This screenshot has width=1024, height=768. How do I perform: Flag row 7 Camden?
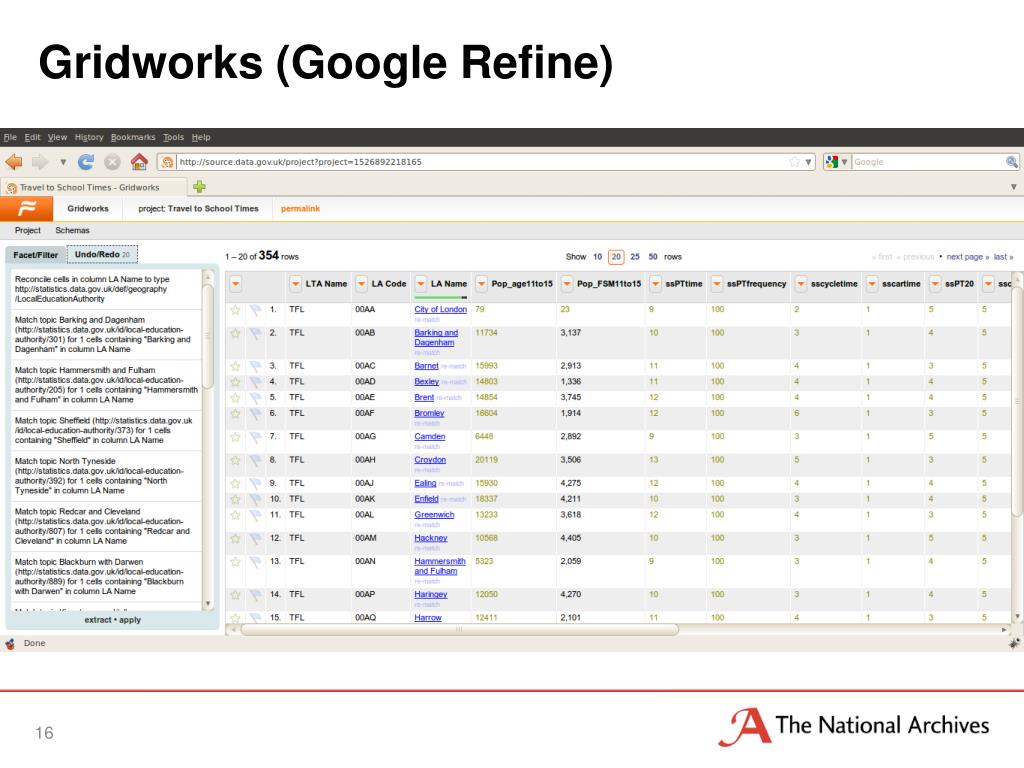pyautogui.click(x=255, y=437)
